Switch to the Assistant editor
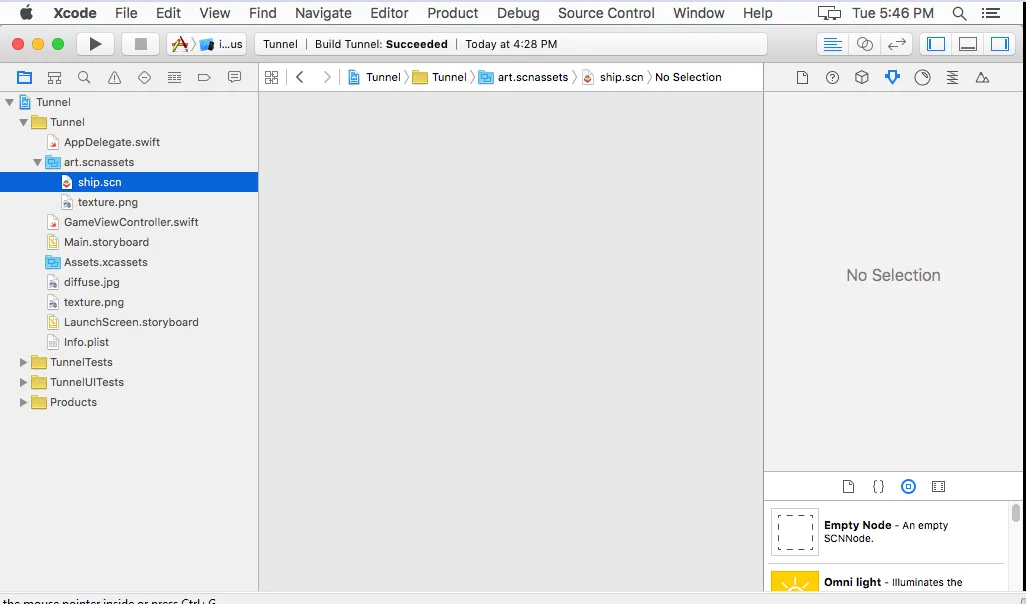 click(x=864, y=44)
